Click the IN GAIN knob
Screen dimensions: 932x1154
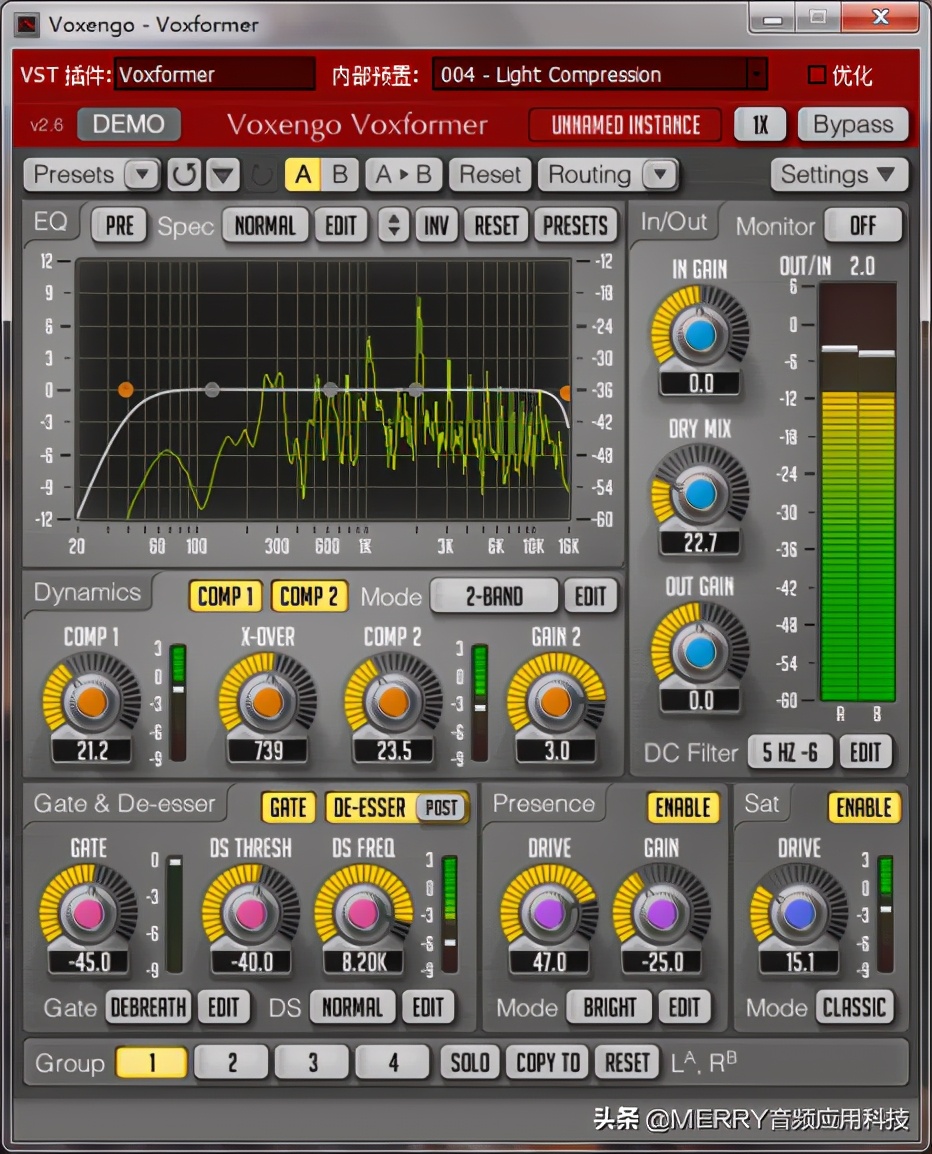[x=699, y=335]
